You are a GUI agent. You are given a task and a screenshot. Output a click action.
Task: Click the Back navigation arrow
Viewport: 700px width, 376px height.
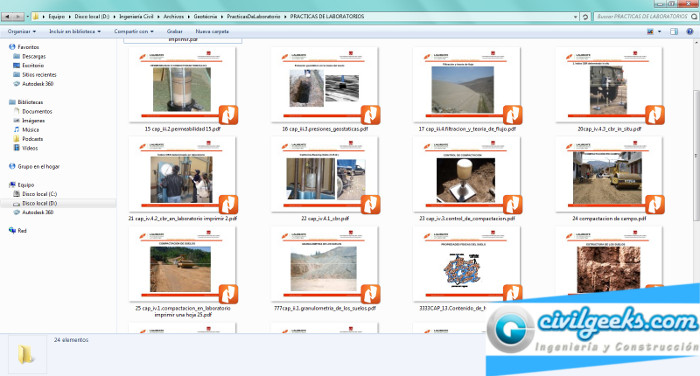[x=8, y=17]
